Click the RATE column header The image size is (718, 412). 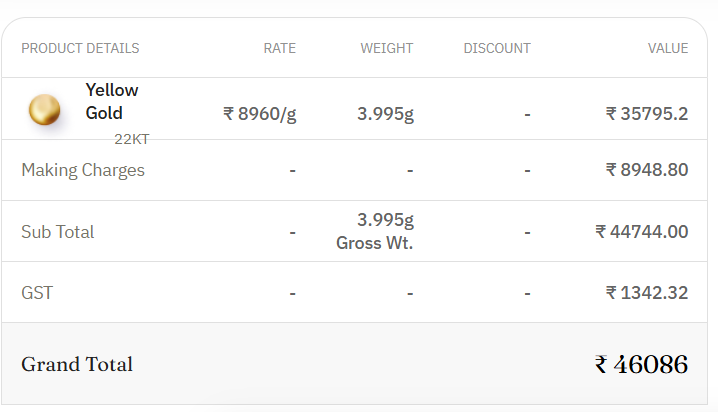[x=279, y=48]
